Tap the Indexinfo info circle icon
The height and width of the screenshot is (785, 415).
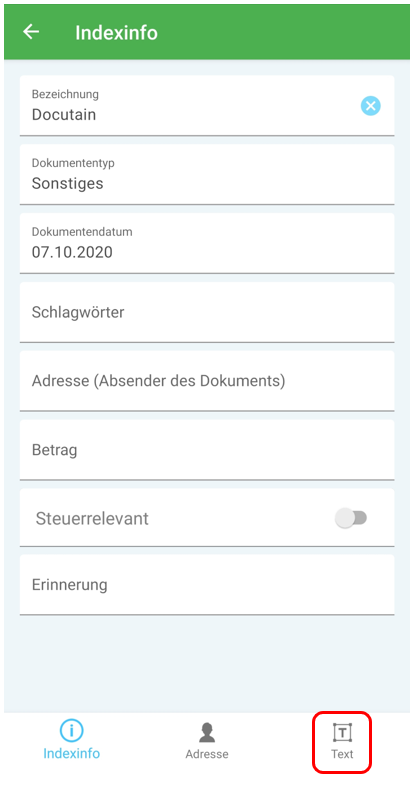click(71, 732)
